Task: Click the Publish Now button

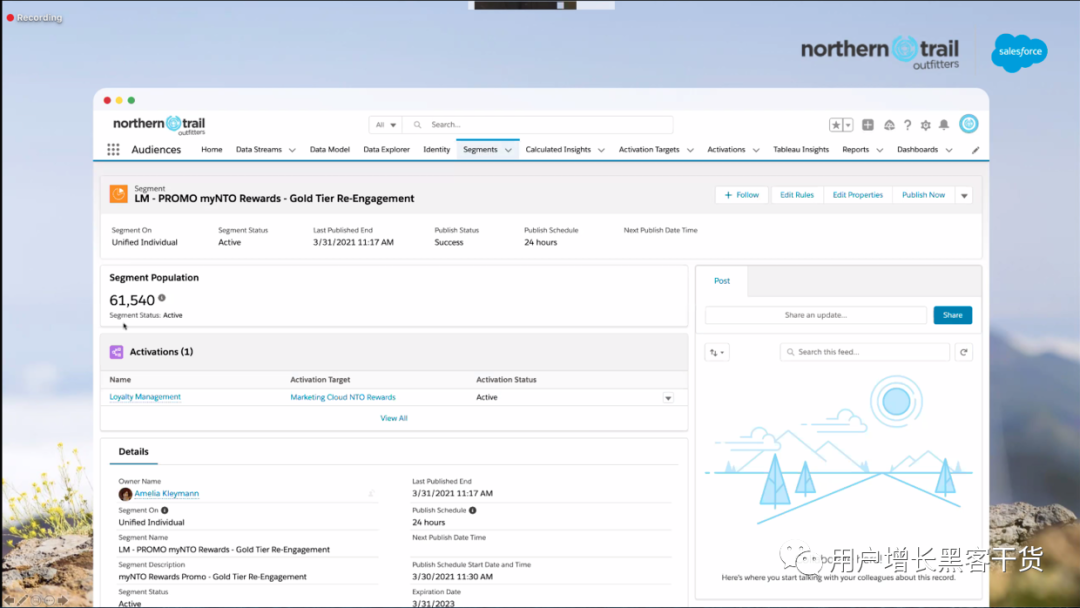Action: click(923, 195)
